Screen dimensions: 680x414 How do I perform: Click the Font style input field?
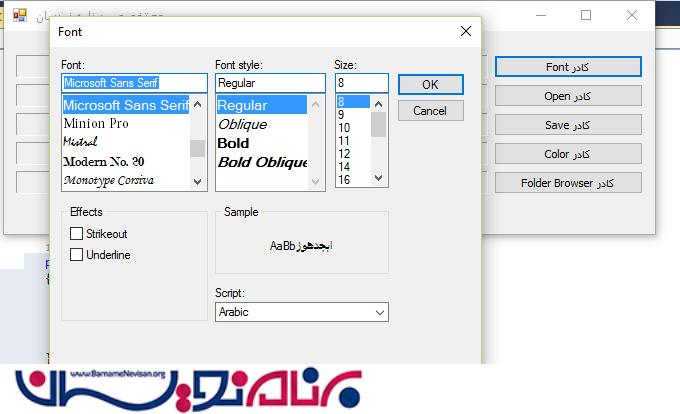tap(270, 83)
